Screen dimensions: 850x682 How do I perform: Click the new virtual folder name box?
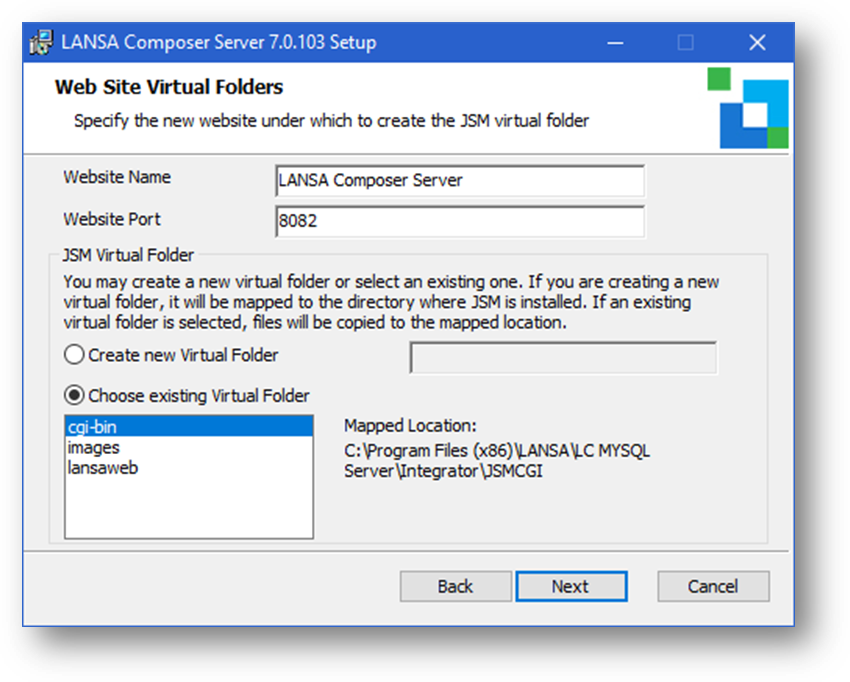coord(563,358)
